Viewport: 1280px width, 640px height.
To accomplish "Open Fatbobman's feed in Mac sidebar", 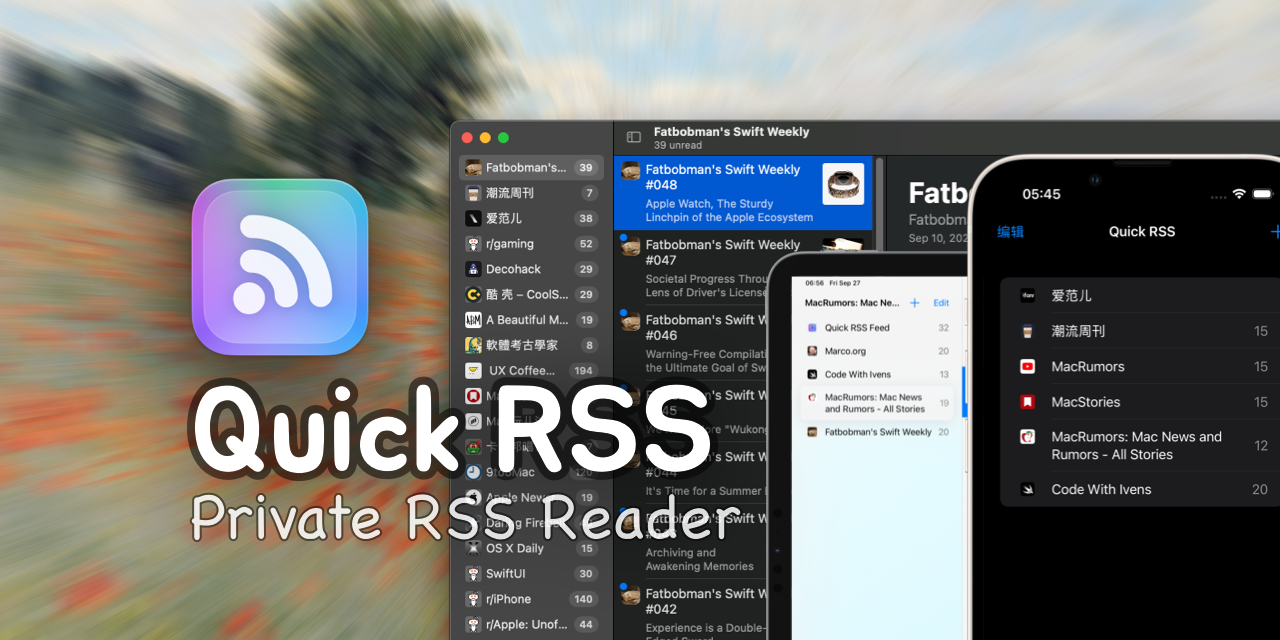I will [x=531, y=168].
